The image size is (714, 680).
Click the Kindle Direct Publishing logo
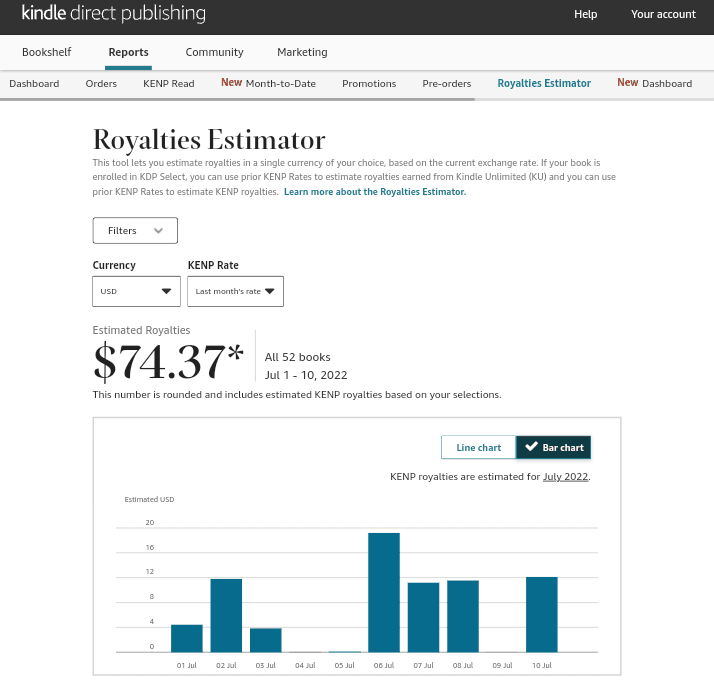[x=113, y=14]
